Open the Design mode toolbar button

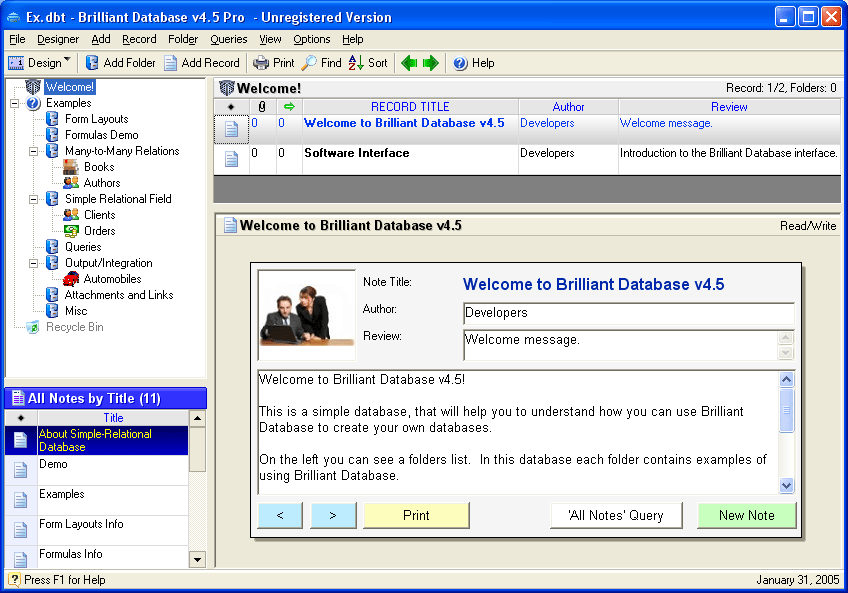click(x=35, y=63)
